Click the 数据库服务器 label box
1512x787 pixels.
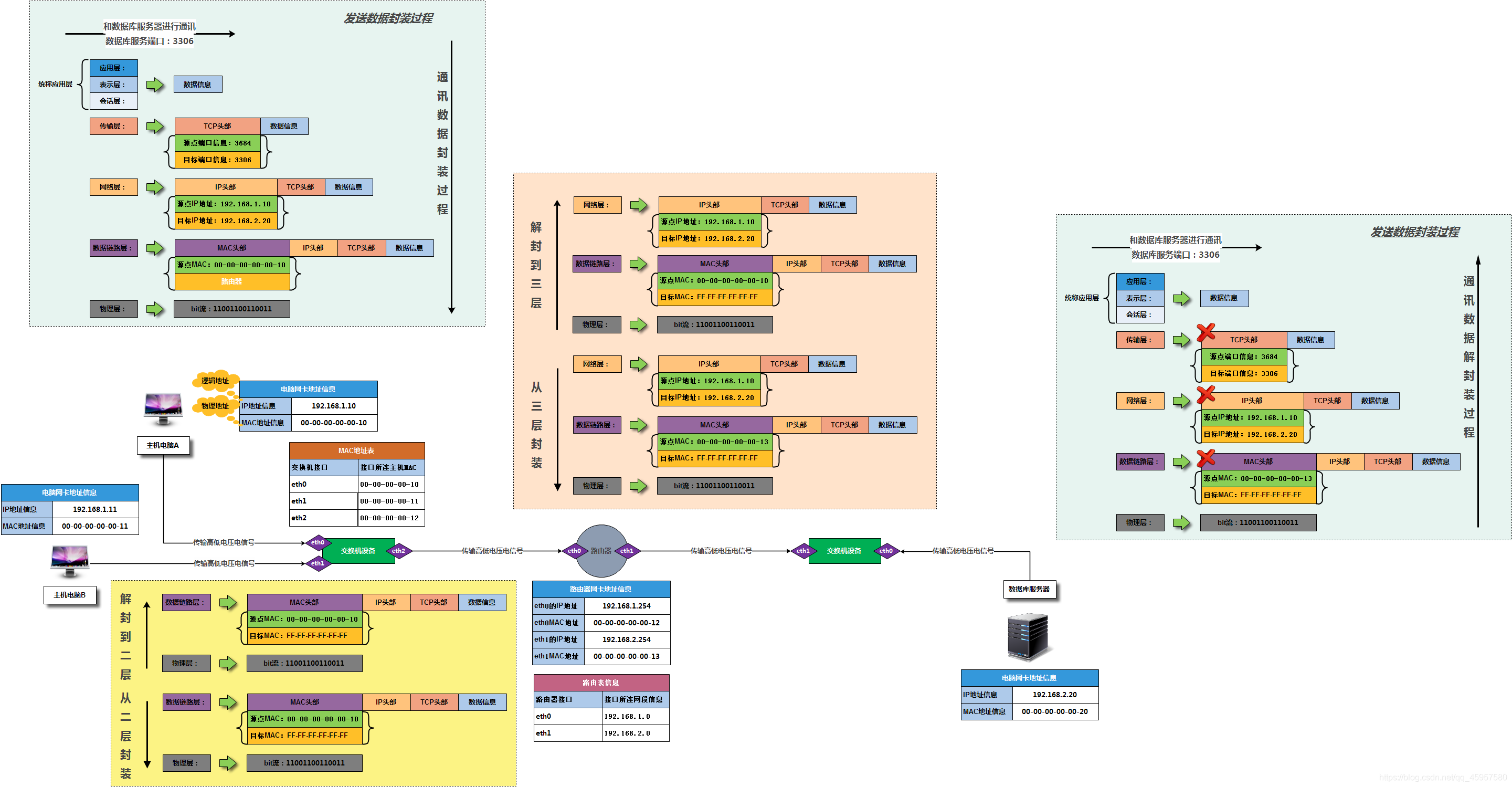click(x=1029, y=589)
